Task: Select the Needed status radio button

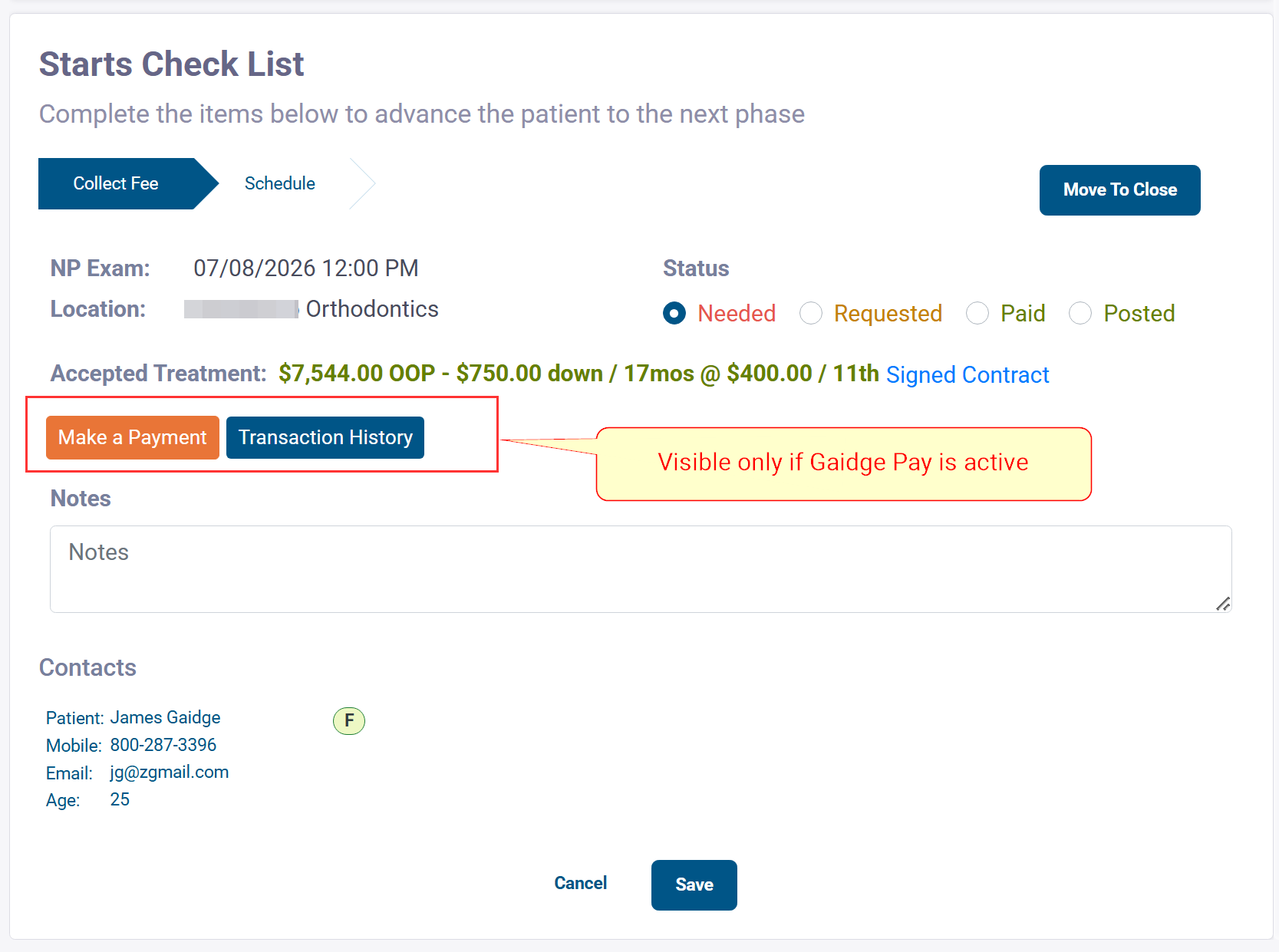Action: [674, 313]
